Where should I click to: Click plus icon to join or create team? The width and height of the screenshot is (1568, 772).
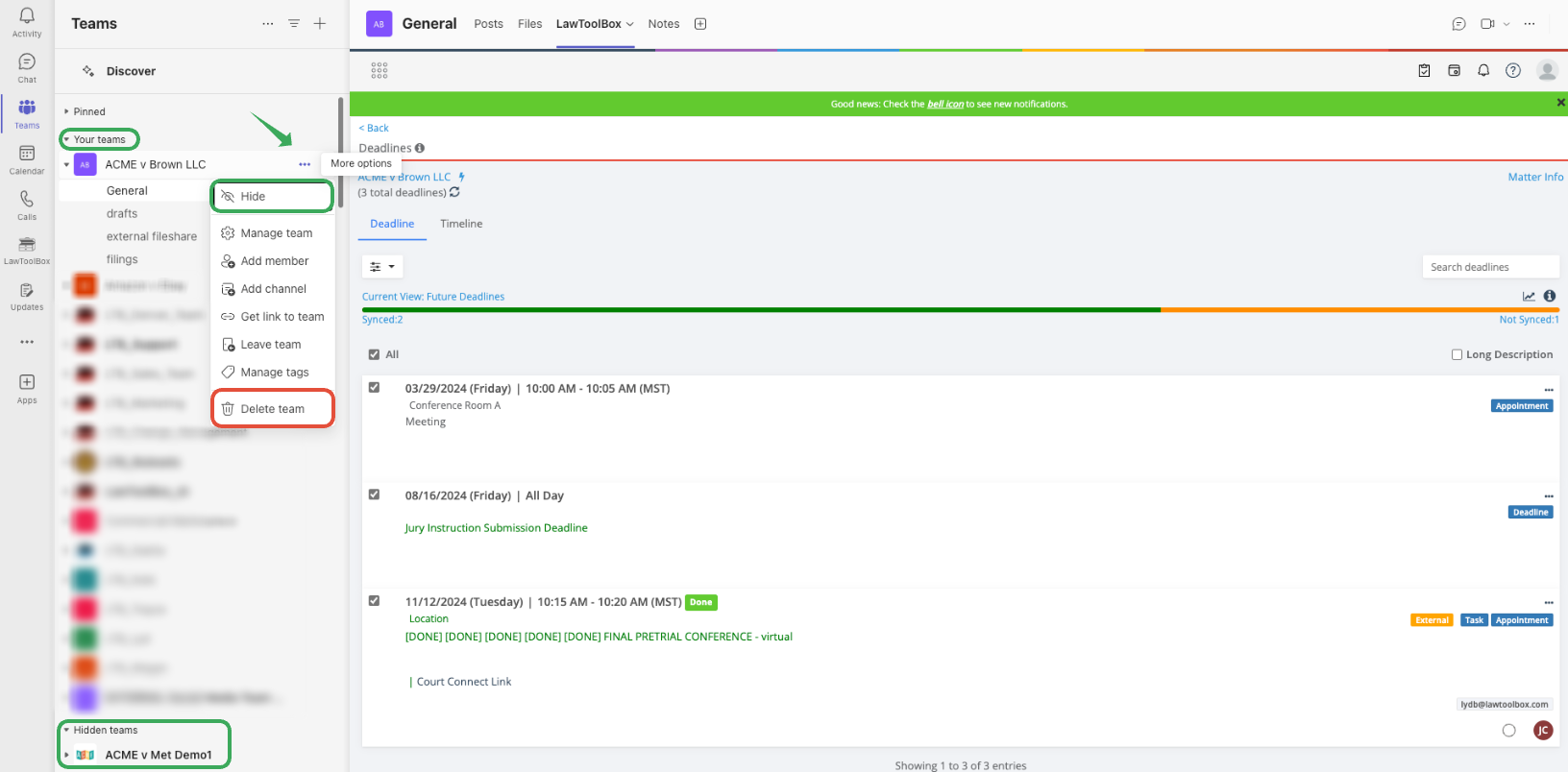[x=320, y=24]
